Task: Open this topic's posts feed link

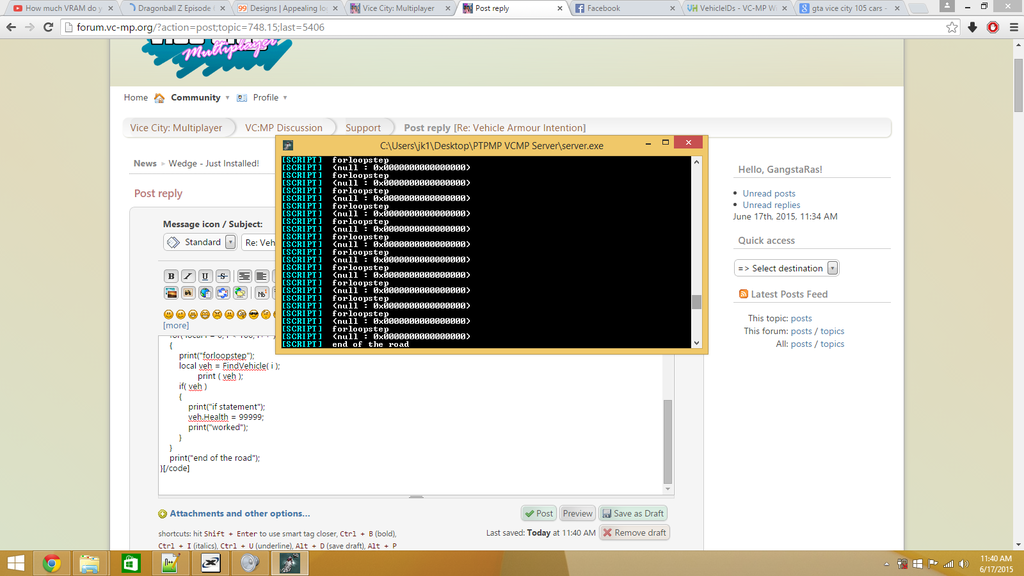Action: point(801,318)
